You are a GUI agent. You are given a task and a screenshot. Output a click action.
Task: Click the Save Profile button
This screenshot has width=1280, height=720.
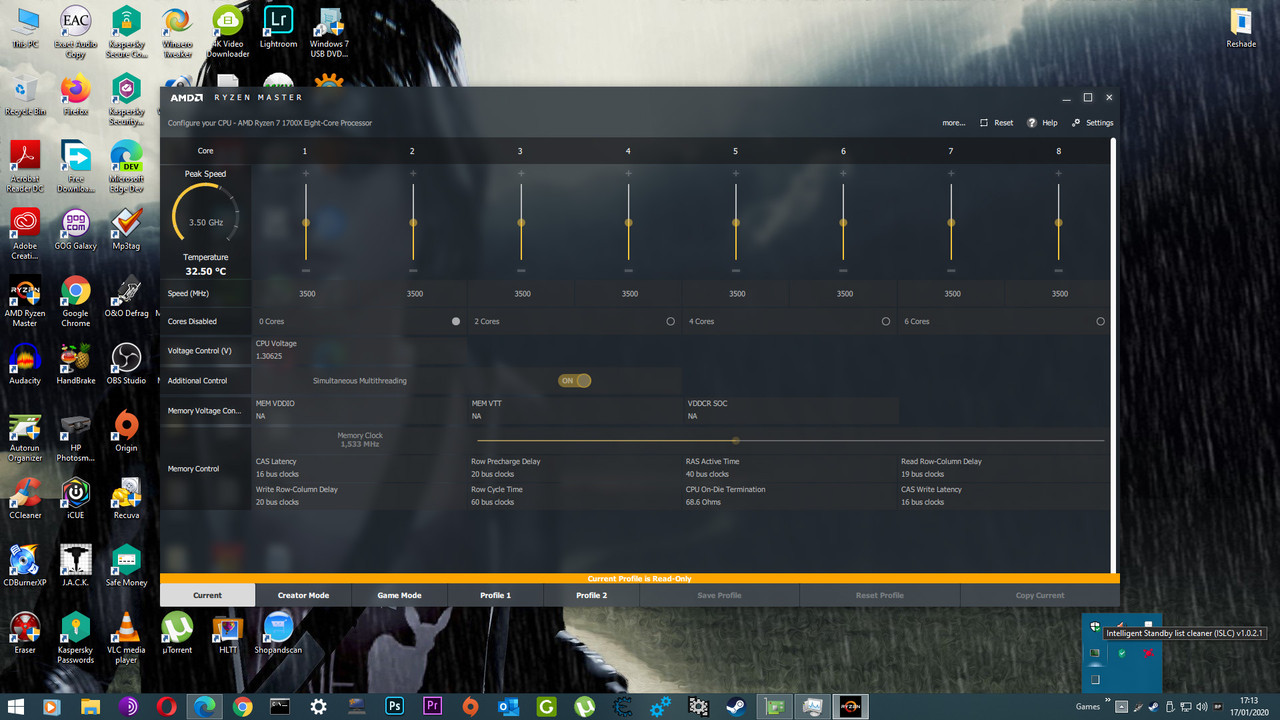pyautogui.click(x=719, y=595)
